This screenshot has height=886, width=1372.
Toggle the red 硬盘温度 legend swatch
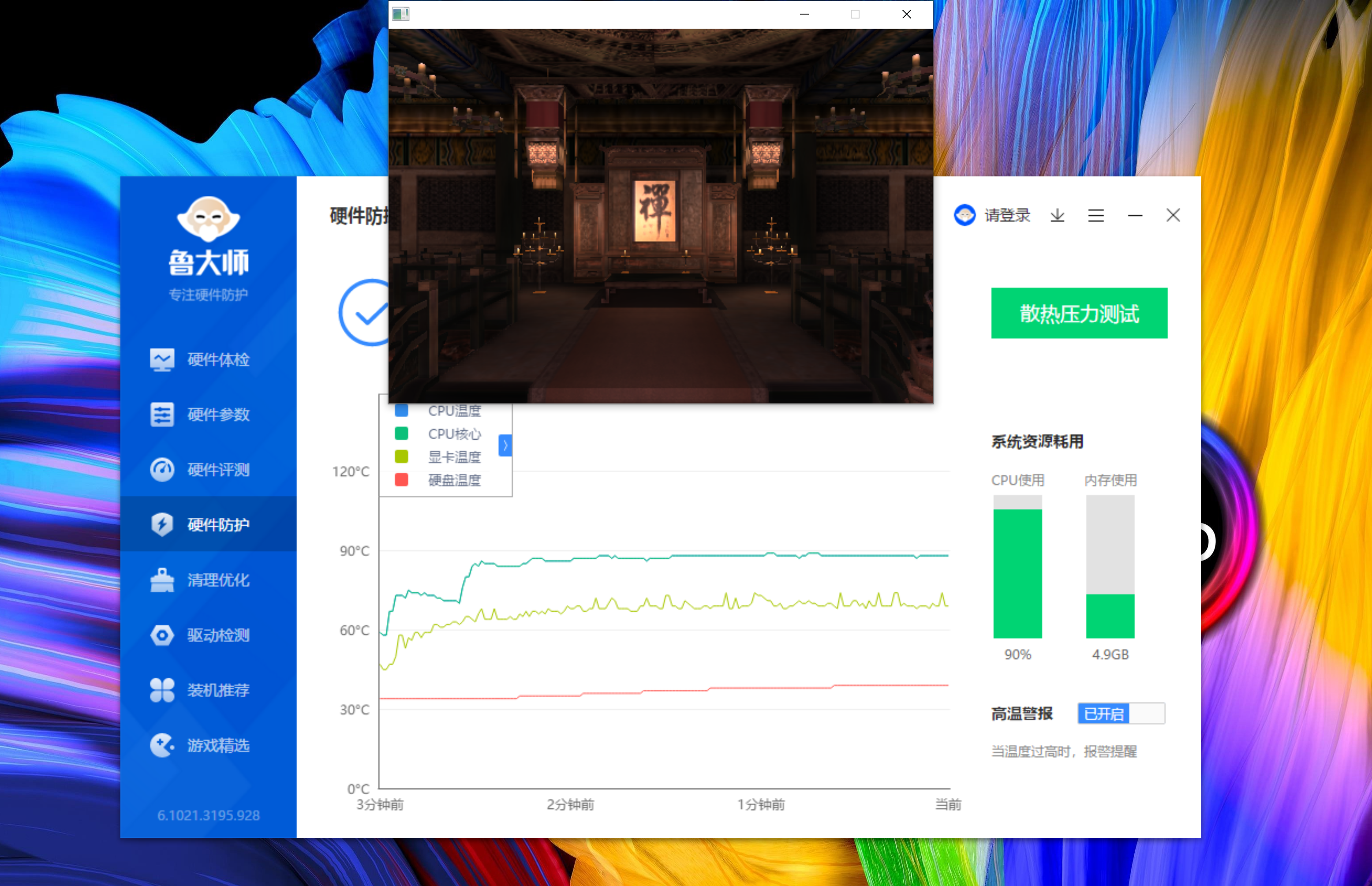click(x=401, y=479)
